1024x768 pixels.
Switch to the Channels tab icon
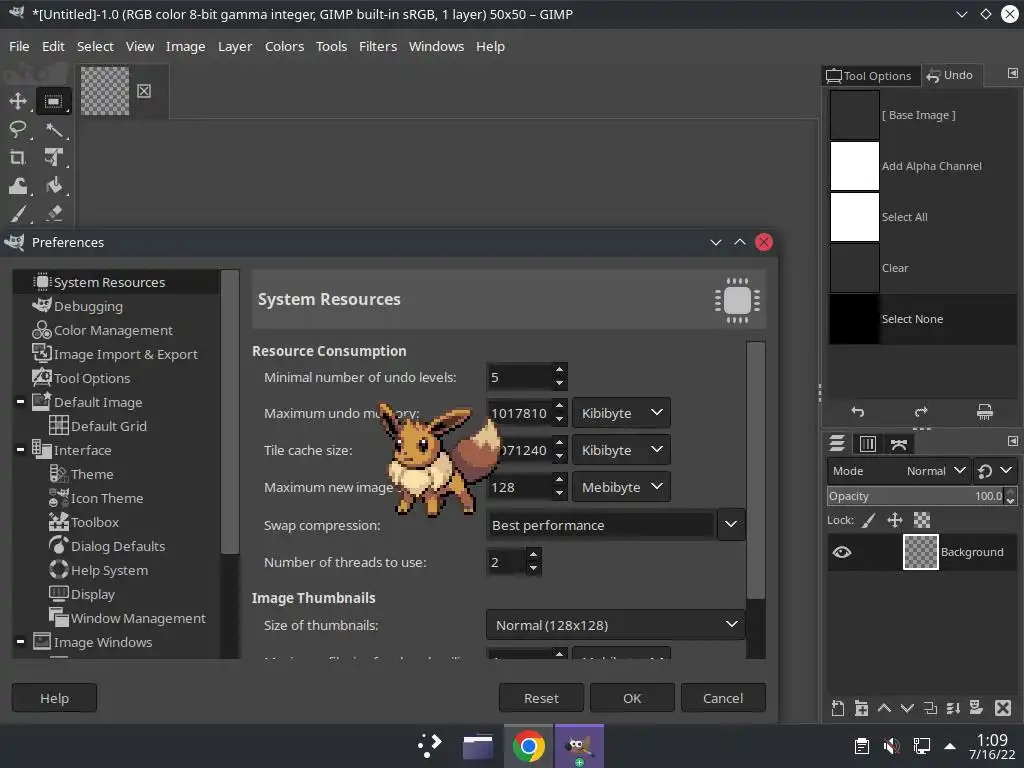click(x=868, y=443)
